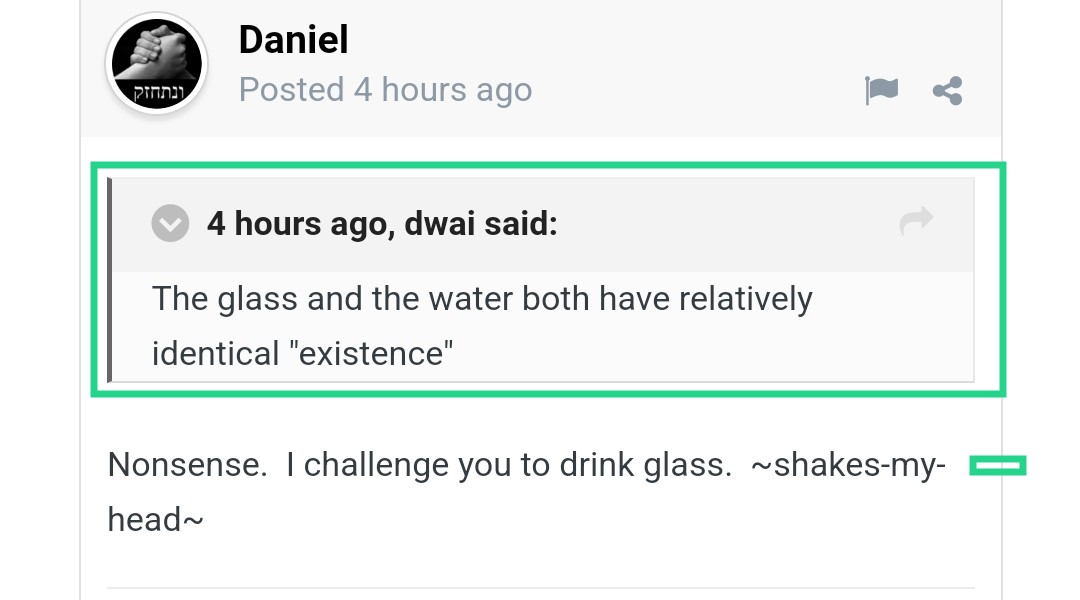Open the Daniel username link
This screenshot has width=1080, height=600.
(x=293, y=40)
